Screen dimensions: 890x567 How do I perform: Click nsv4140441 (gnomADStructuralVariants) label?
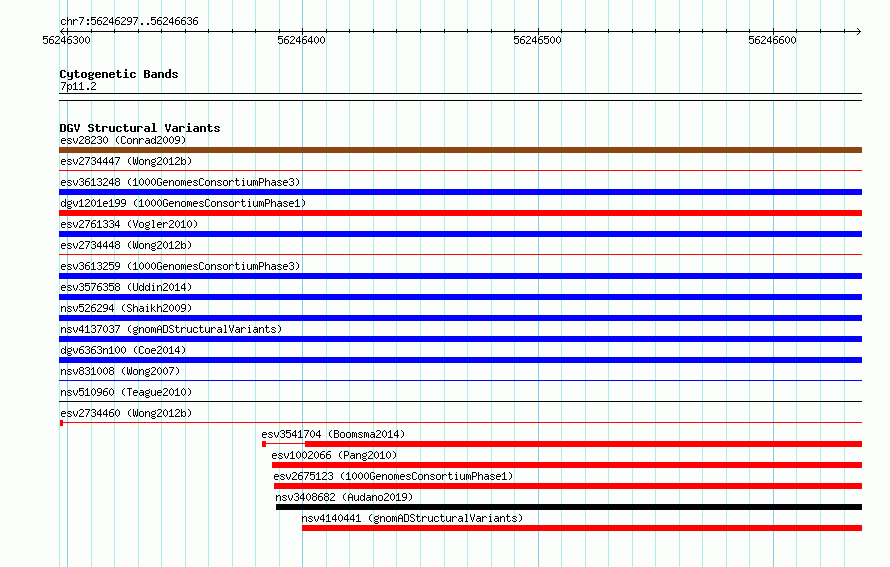point(412,518)
